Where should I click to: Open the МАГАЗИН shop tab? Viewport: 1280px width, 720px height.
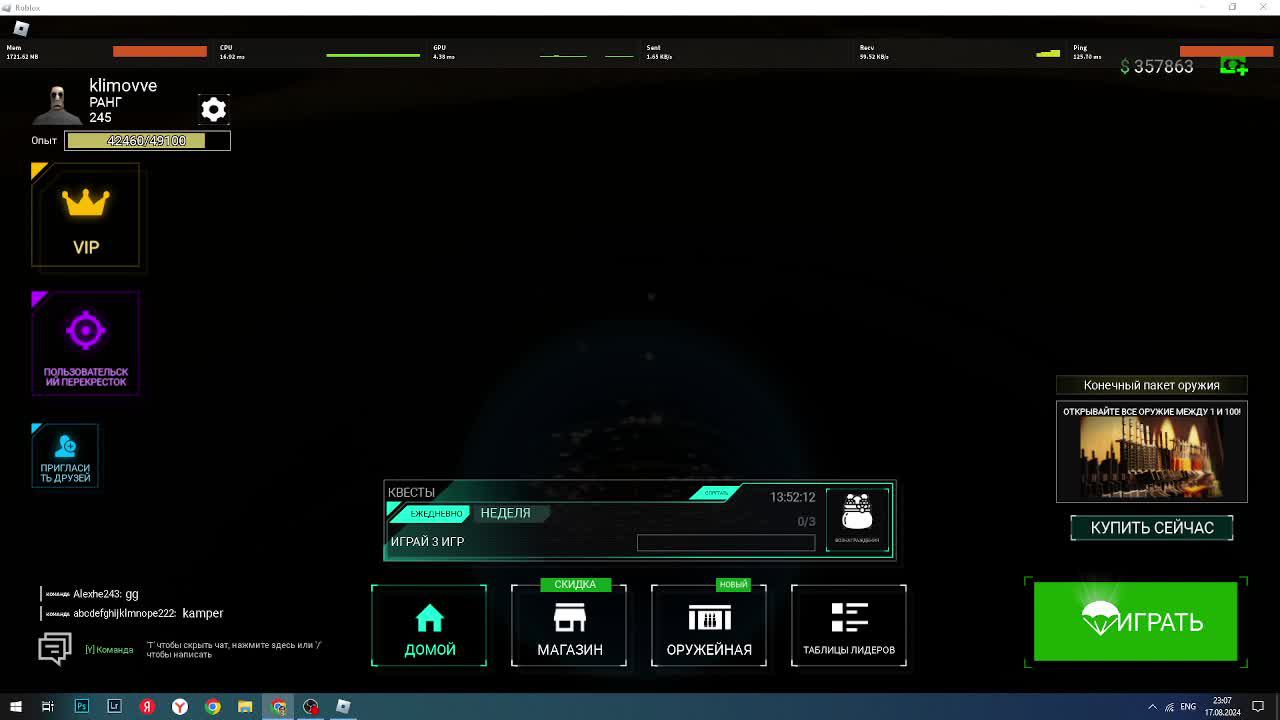coord(569,626)
